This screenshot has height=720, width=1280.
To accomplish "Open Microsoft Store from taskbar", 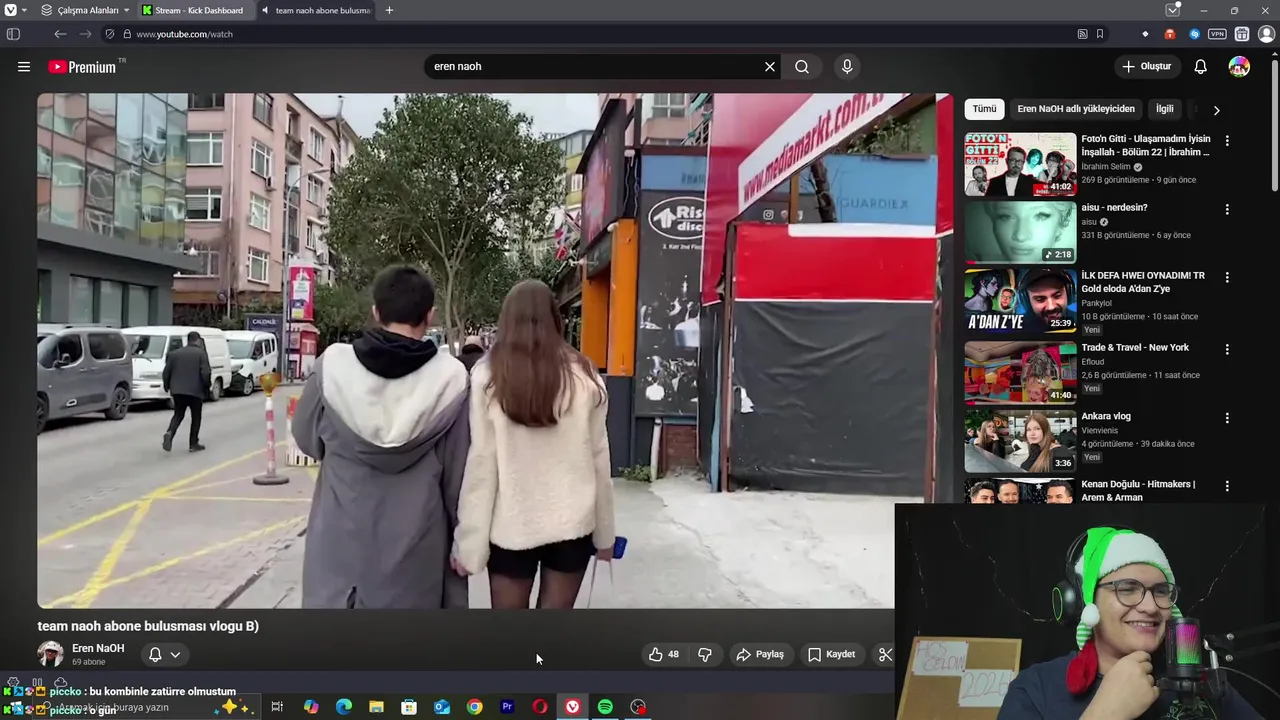I will click(409, 707).
